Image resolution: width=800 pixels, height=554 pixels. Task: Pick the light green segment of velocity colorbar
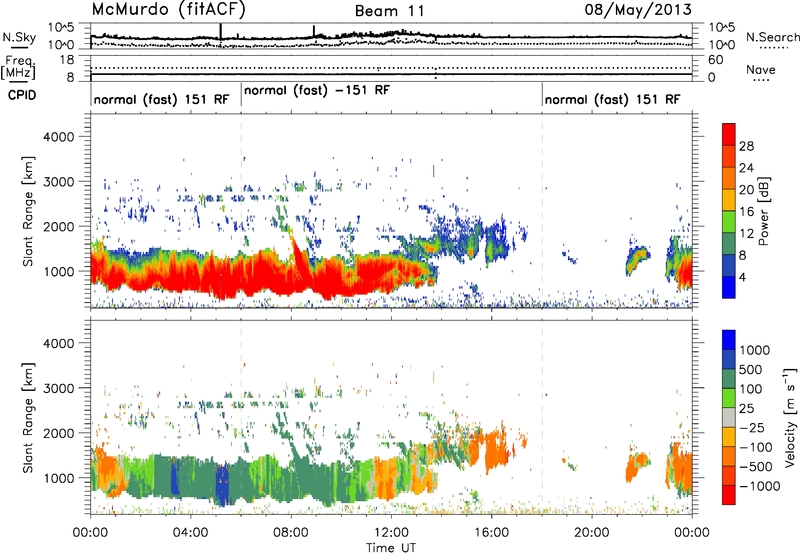(x=729, y=398)
